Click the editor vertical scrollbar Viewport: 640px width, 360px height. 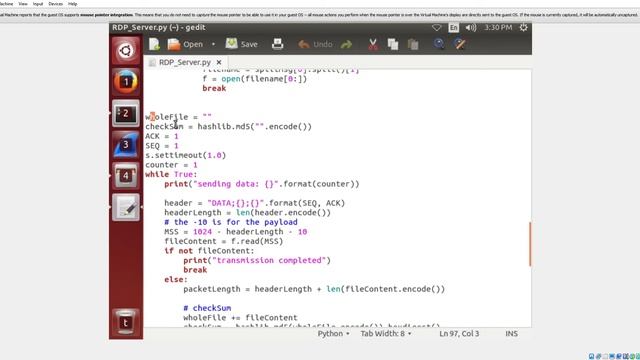click(x=530, y=244)
